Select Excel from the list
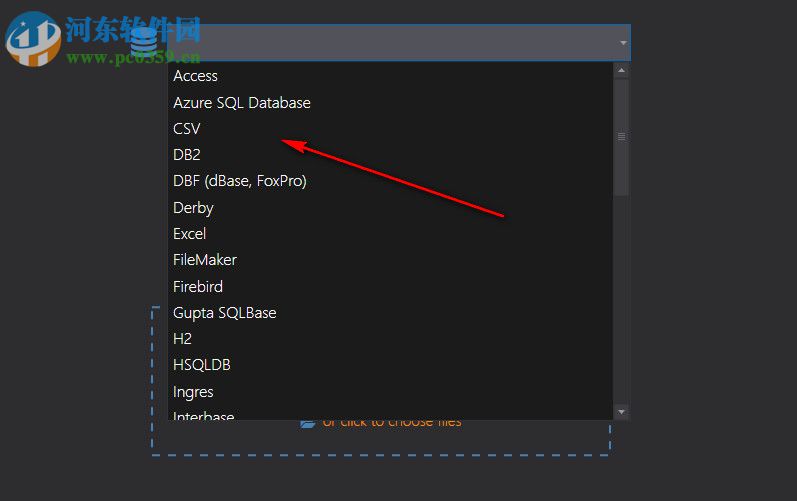 (390, 234)
